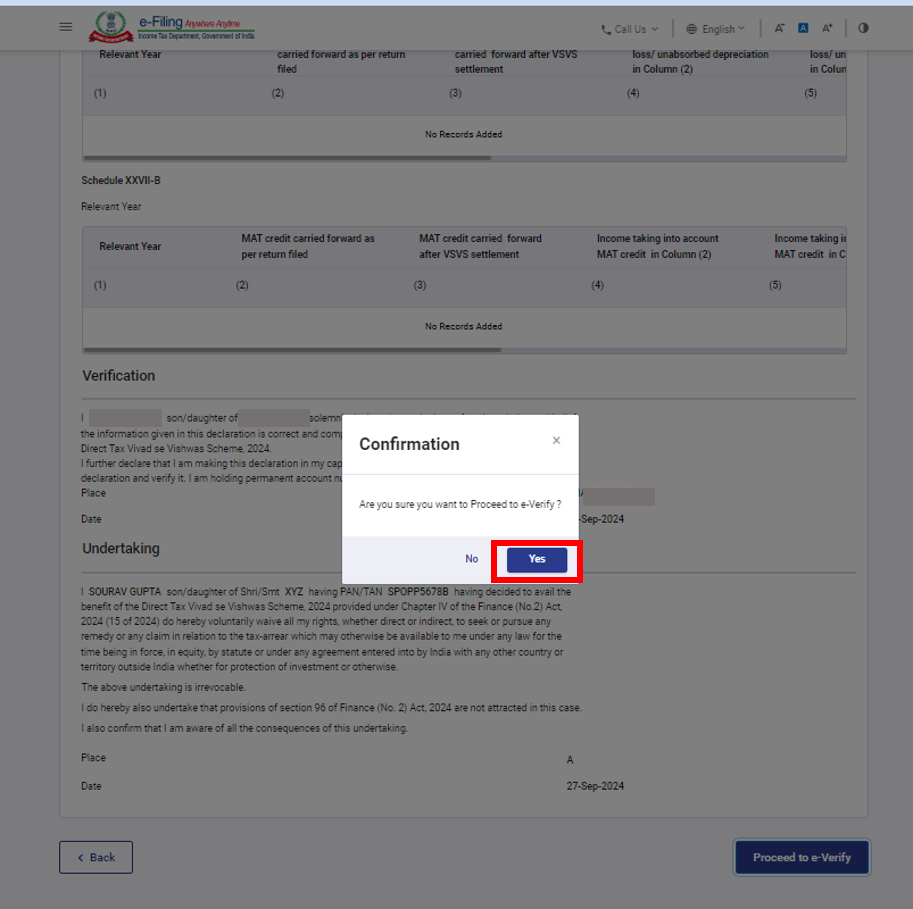Confirm e-Verify by clicking Yes

[536, 559]
